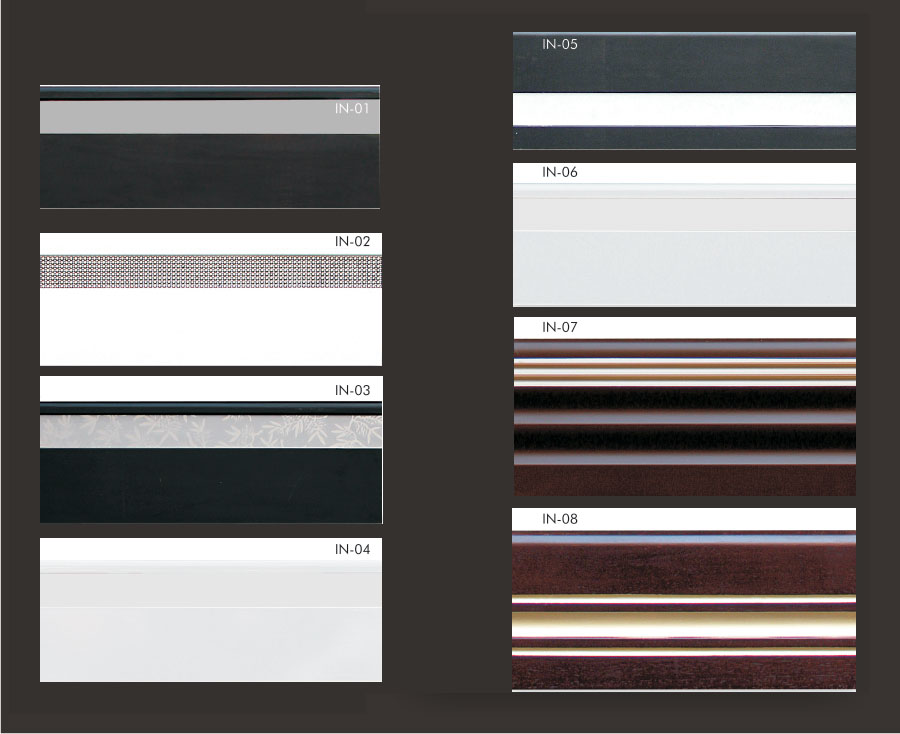900x734 pixels.
Task: Click the IN-01 label text
Action: click(x=352, y=108)
